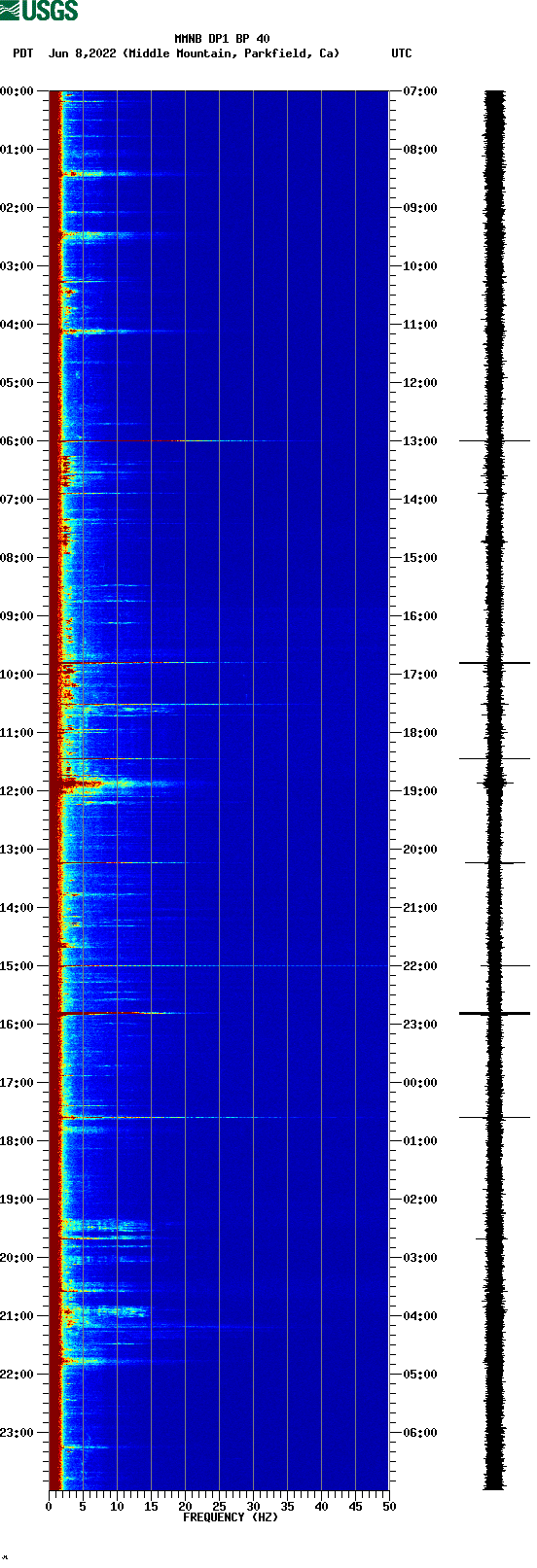
Task: Click the PDT time label '06:00'
Action: pos(18,441)
